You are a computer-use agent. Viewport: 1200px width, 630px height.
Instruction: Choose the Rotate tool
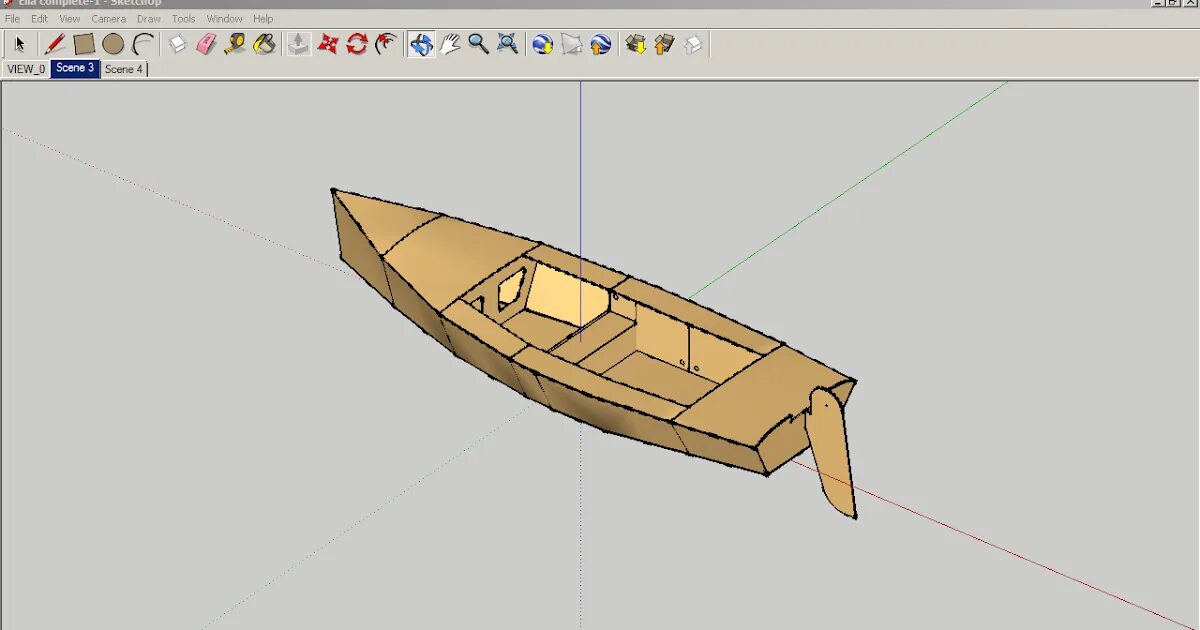click(x=357, y=44)
